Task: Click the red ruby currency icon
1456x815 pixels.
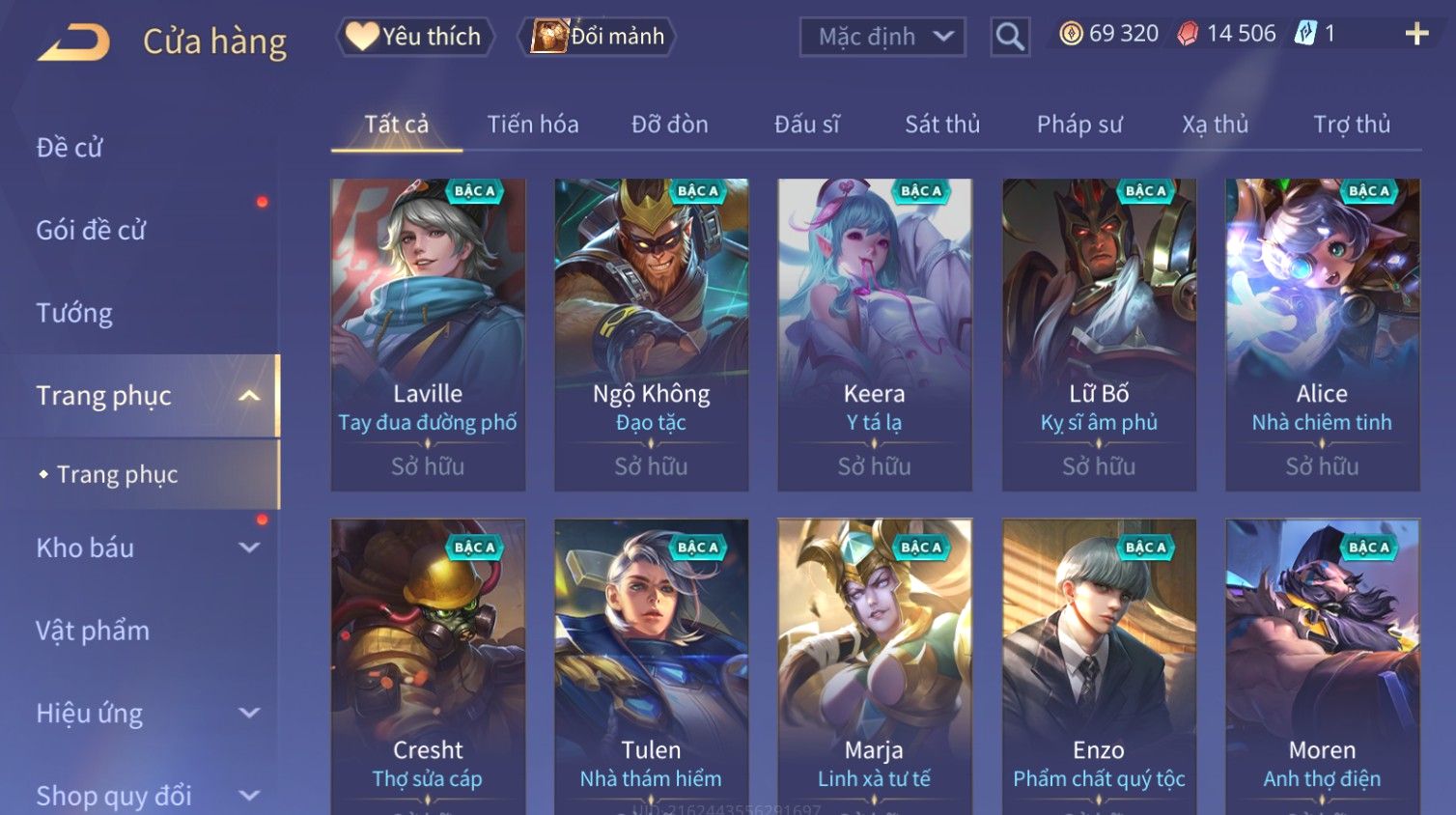Action: (x=1188, y=34)
